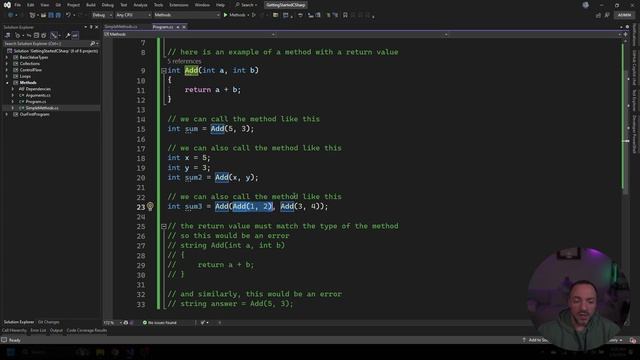
Task: Click Collapse All icon in Solution Explorer
Action: coord(36,36)
